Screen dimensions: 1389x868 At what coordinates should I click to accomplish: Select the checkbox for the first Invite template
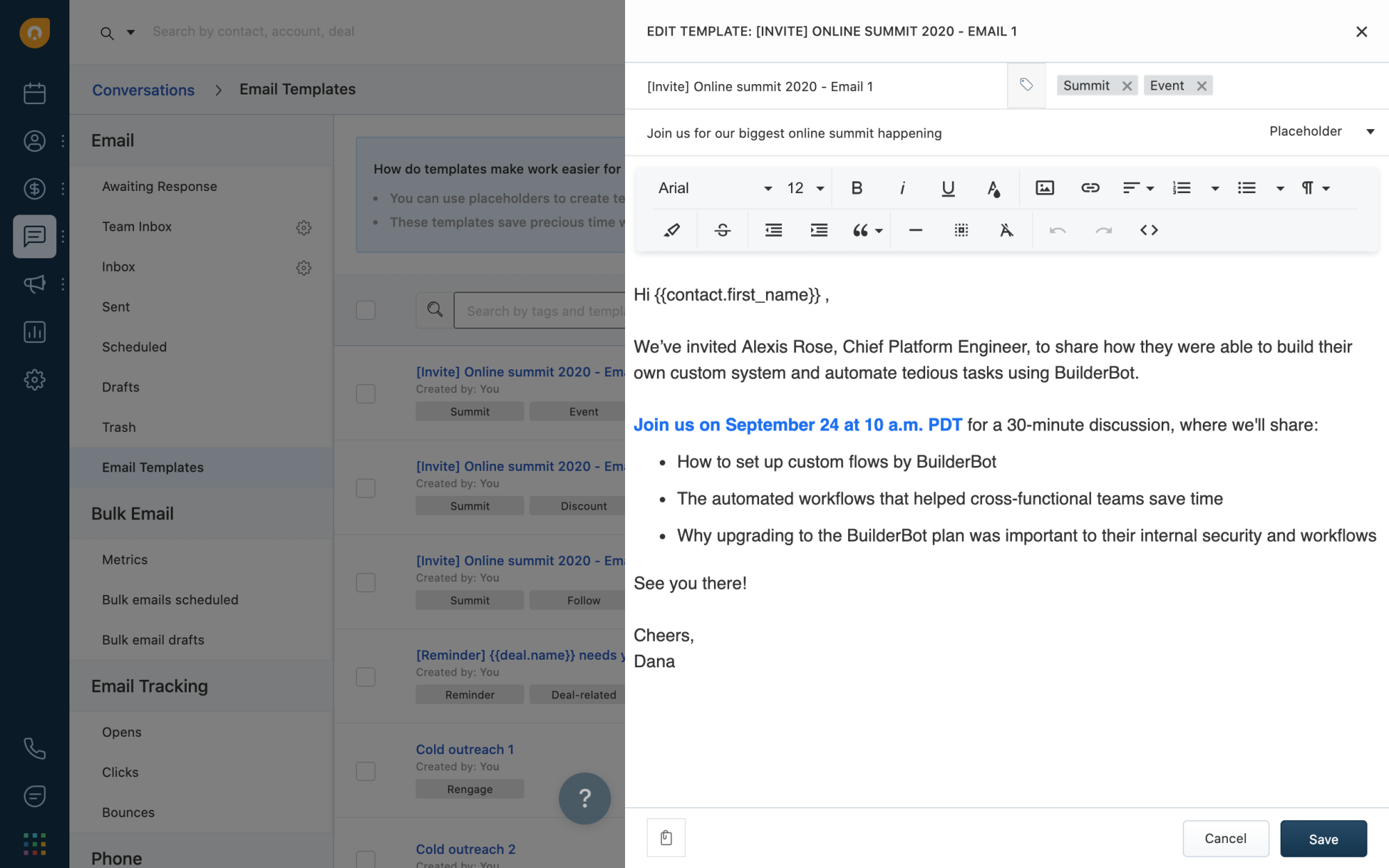365,393
